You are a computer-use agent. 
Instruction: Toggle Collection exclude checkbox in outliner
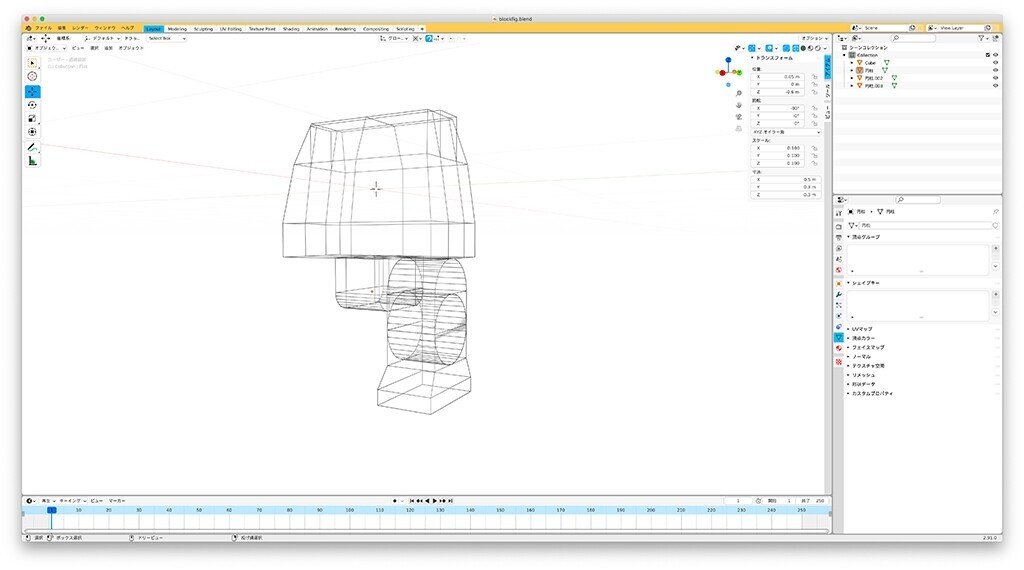point(987,55)
